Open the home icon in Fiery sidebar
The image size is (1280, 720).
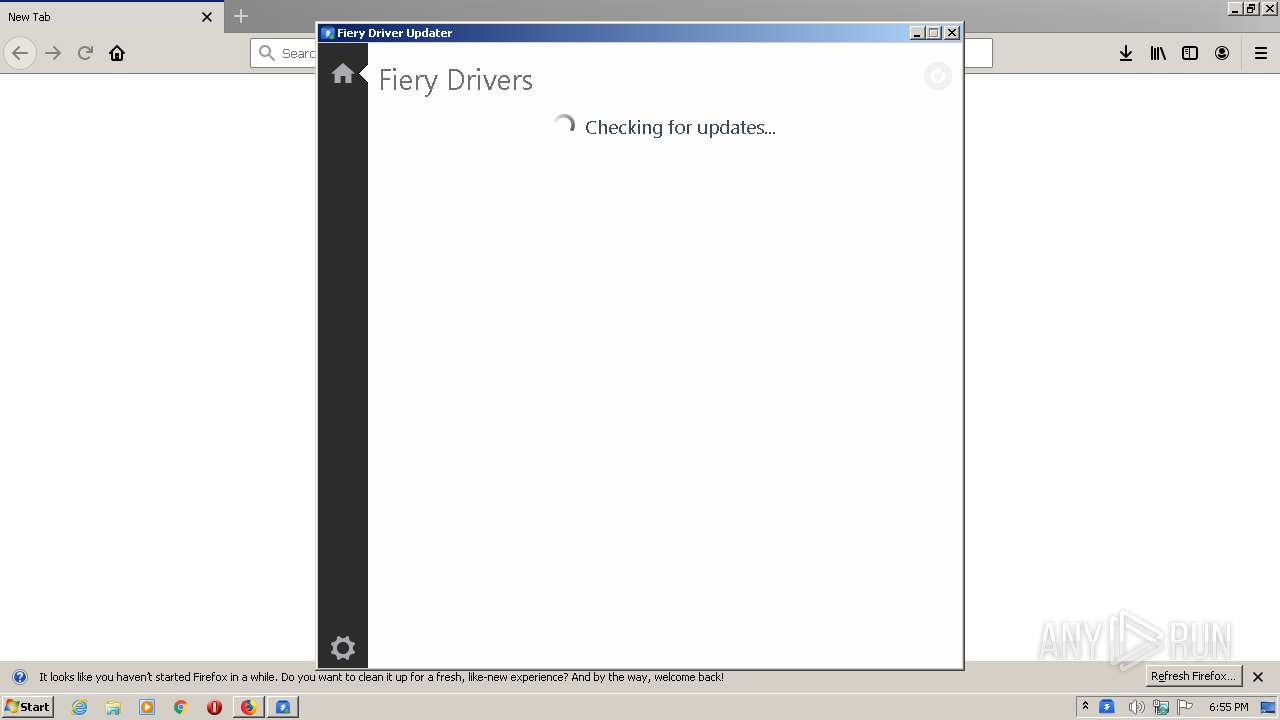point(343,74)
